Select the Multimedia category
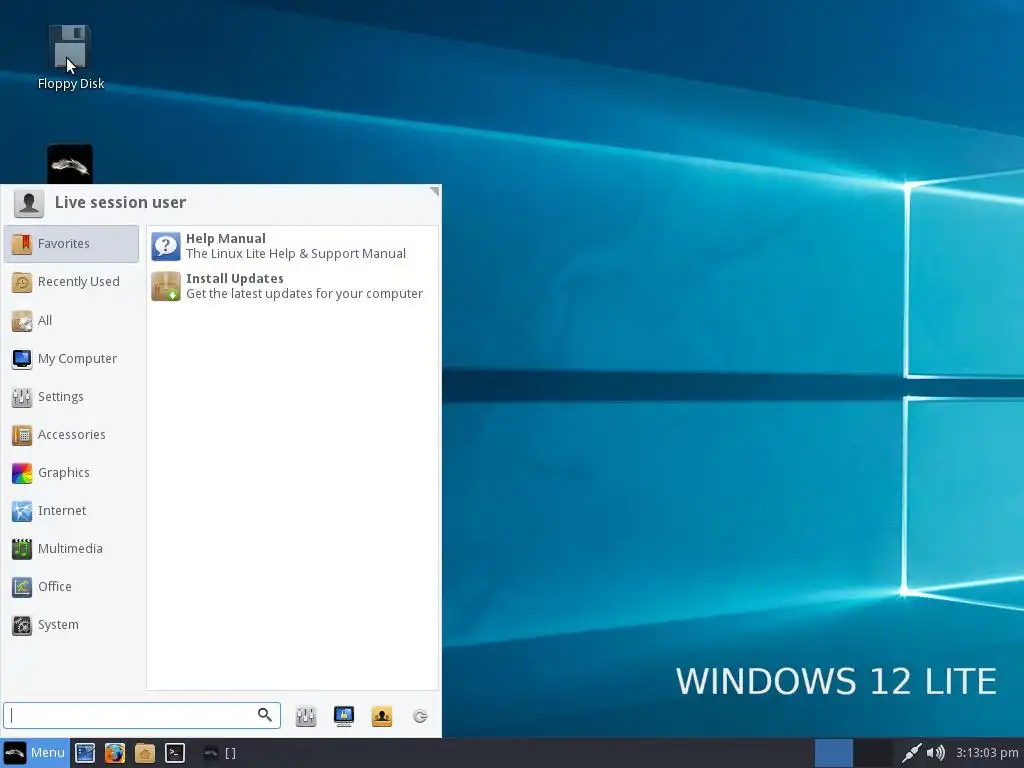 coord(71,549)
